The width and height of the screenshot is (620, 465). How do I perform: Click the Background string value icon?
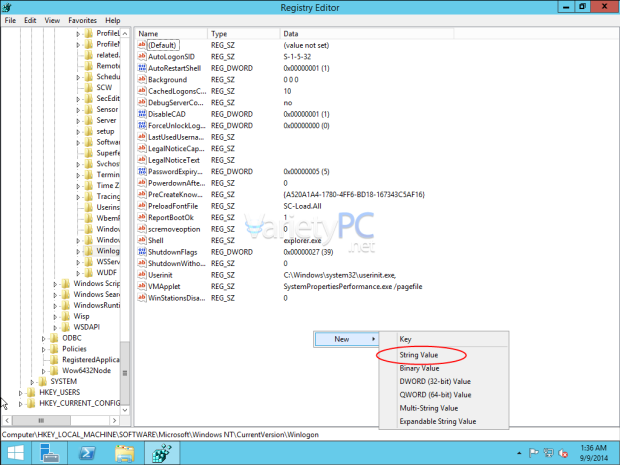(x=142, y=79)
